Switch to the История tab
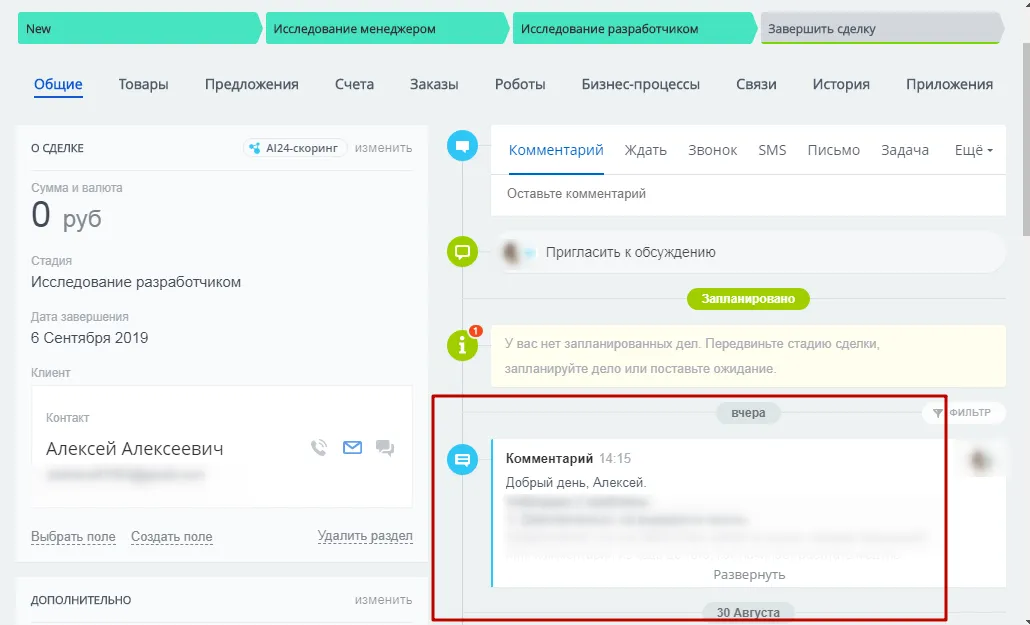 pos(841,84)
